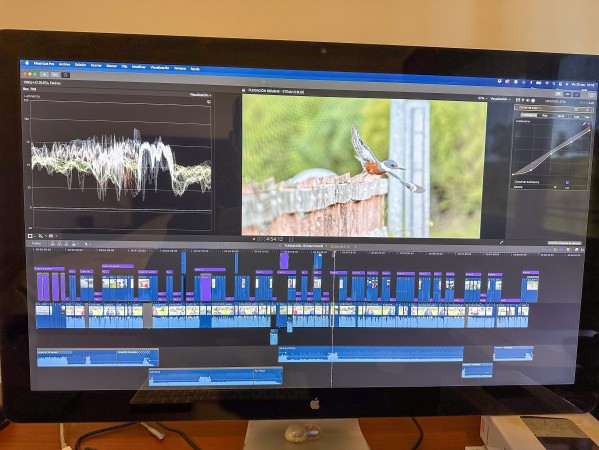599x450 pixels.
Task: Click the share export button
Action: coord(592,95)
